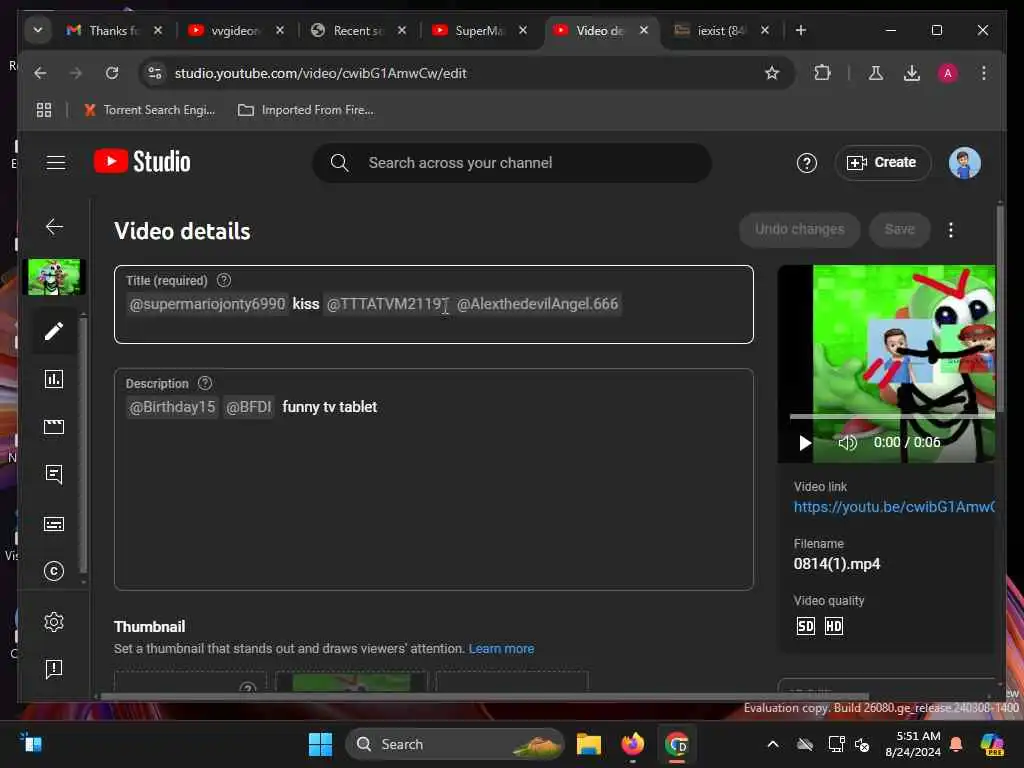Open the Windows Start menu

point(320,744)
